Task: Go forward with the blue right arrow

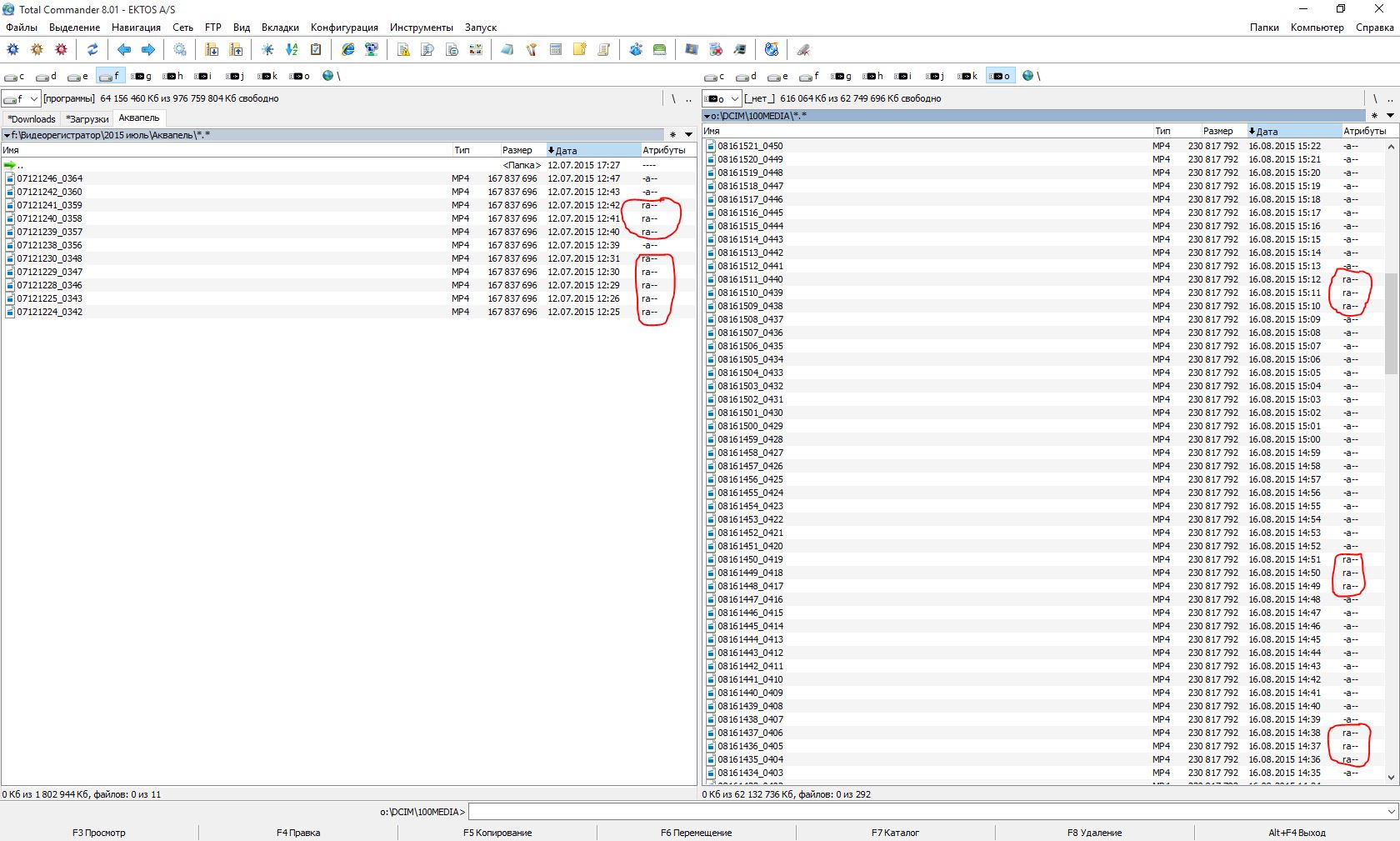Action: click(x=148, y=50)
